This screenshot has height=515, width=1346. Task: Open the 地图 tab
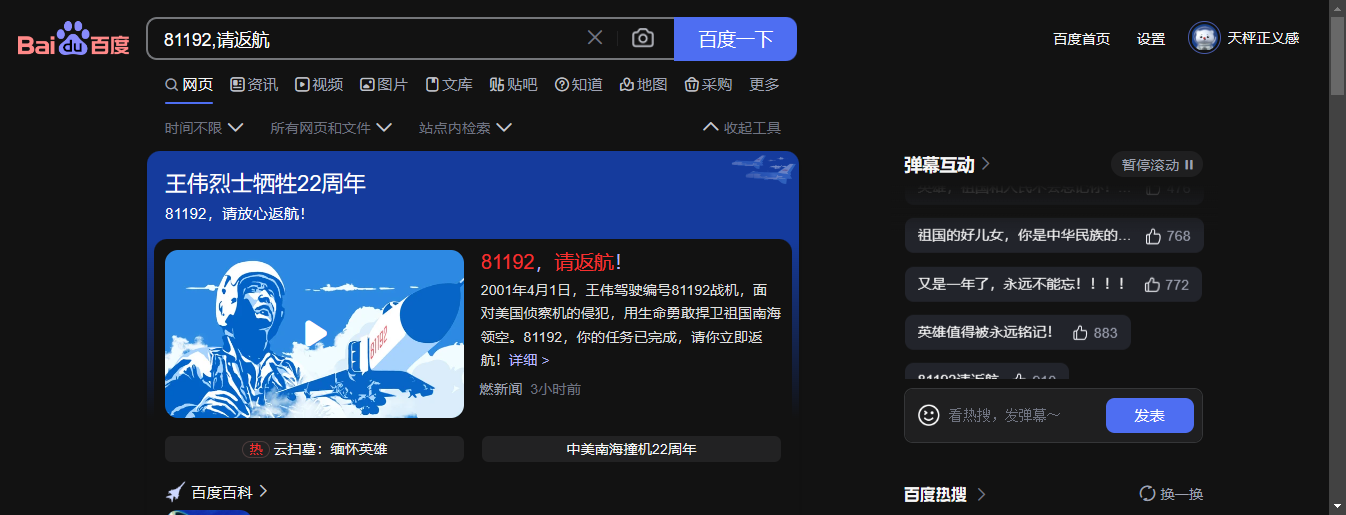[643, 85]
